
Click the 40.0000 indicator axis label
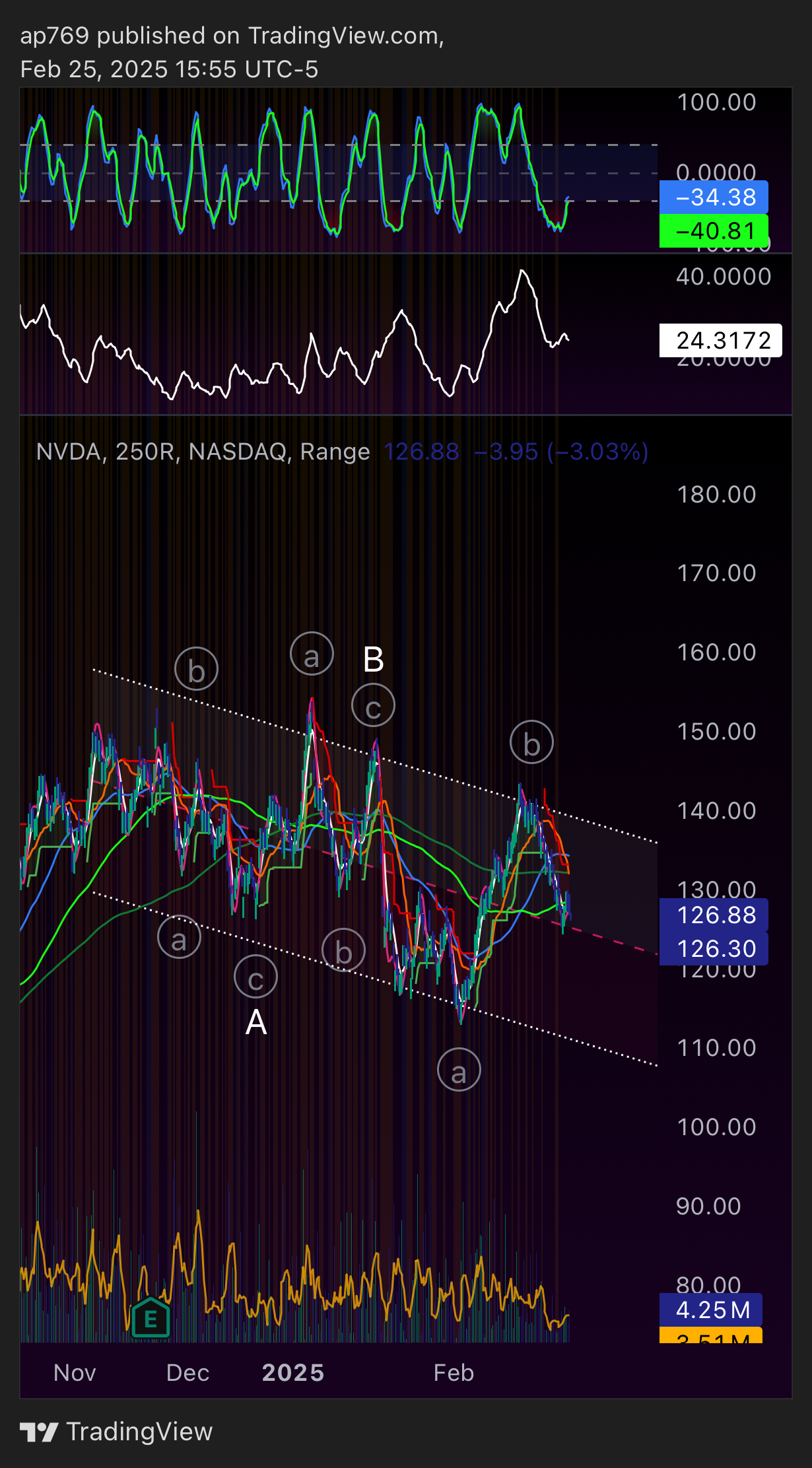(x=724, y=277)
